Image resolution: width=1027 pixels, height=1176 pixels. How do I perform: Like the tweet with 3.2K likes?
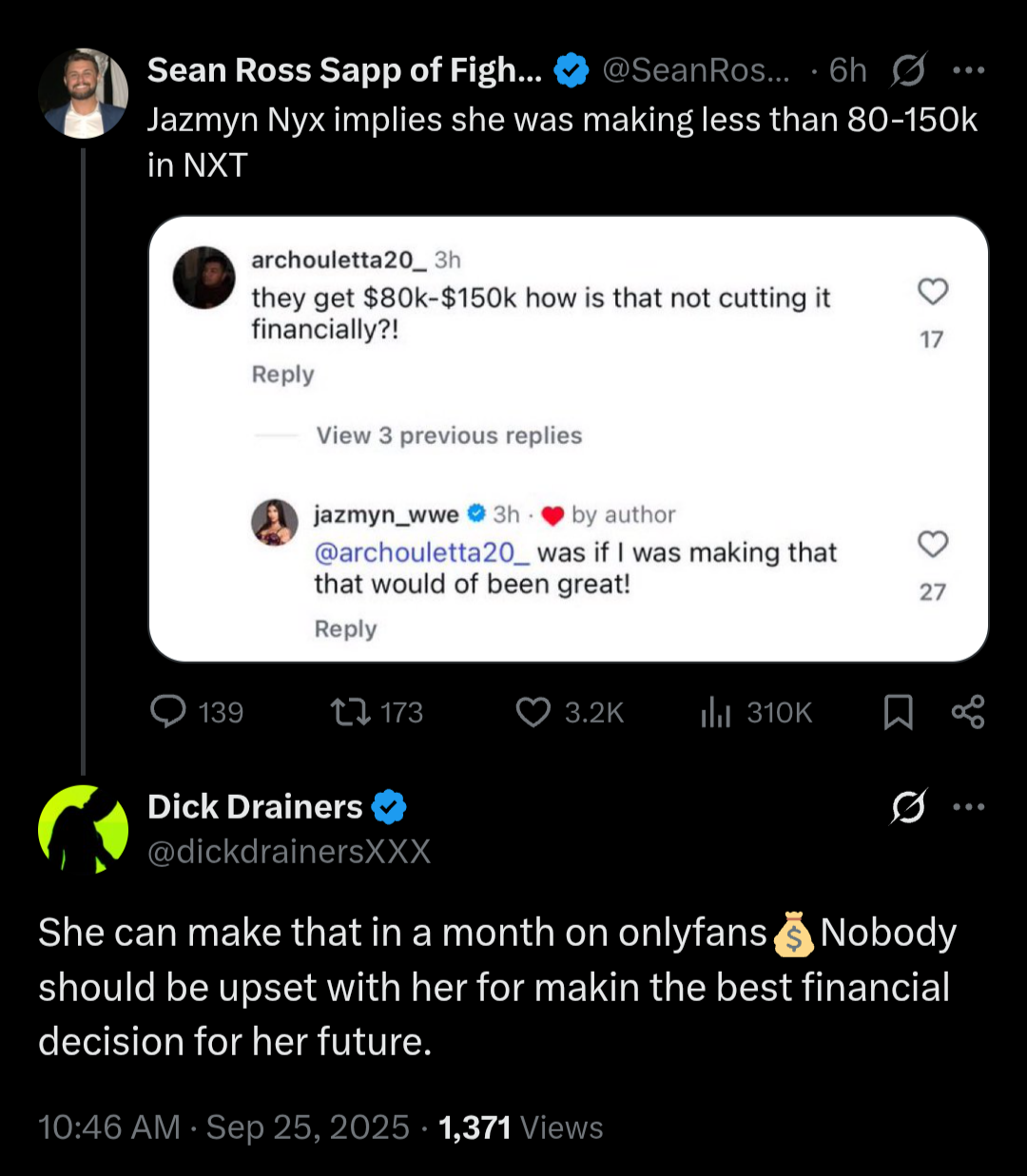tap(533, 711)
